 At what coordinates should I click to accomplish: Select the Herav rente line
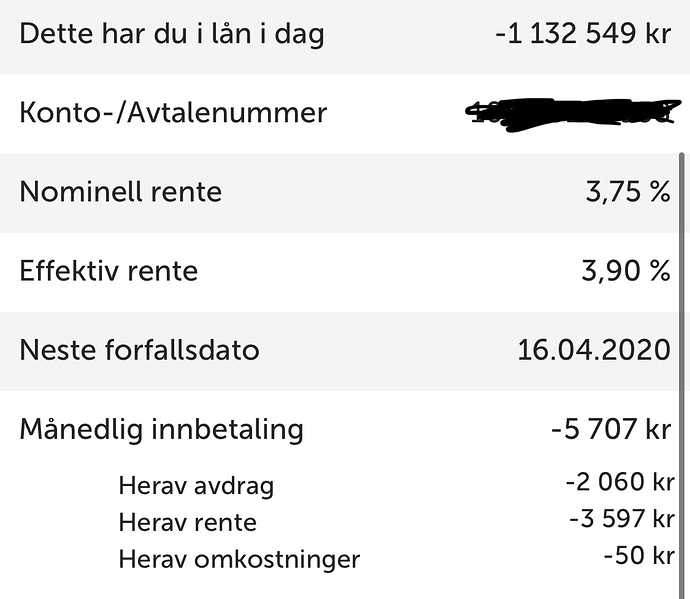coord(187,523)
